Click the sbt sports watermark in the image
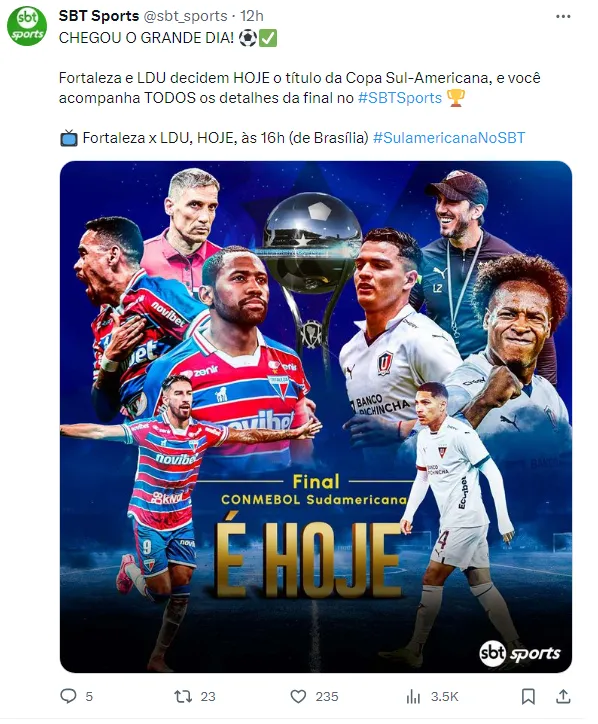Viewport: 598px width, 724px height. pos(520,653)
